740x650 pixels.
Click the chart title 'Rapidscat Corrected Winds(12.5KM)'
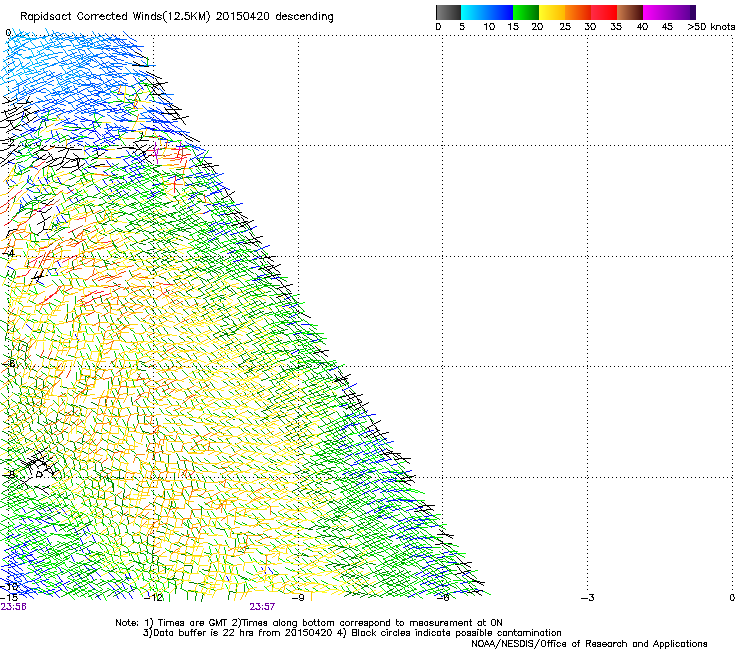click(116, 16)
